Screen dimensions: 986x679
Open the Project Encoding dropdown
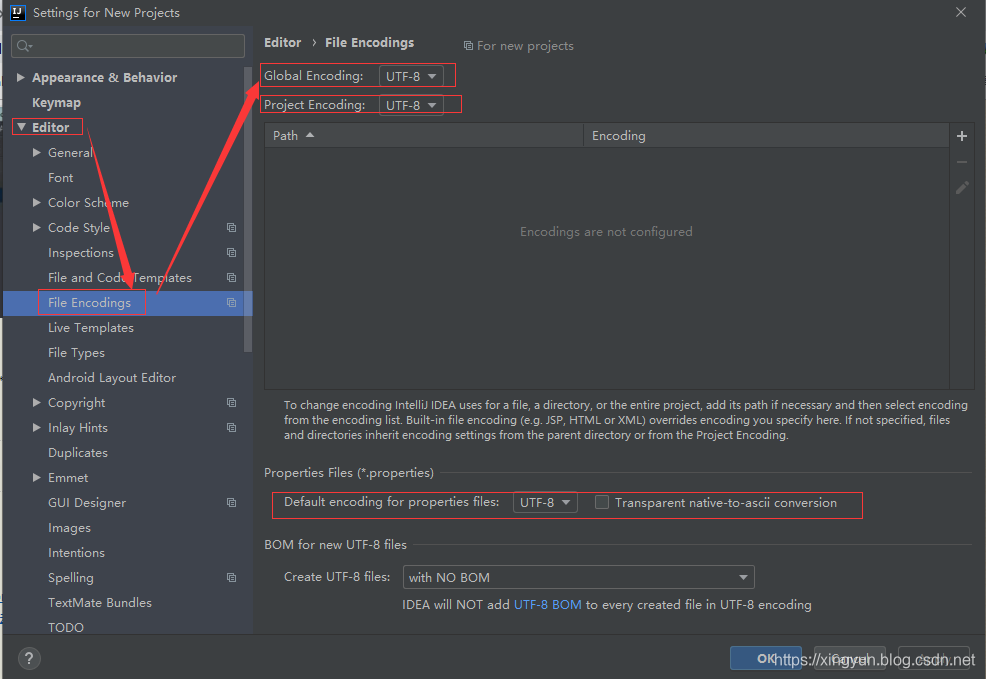(411, 105)
